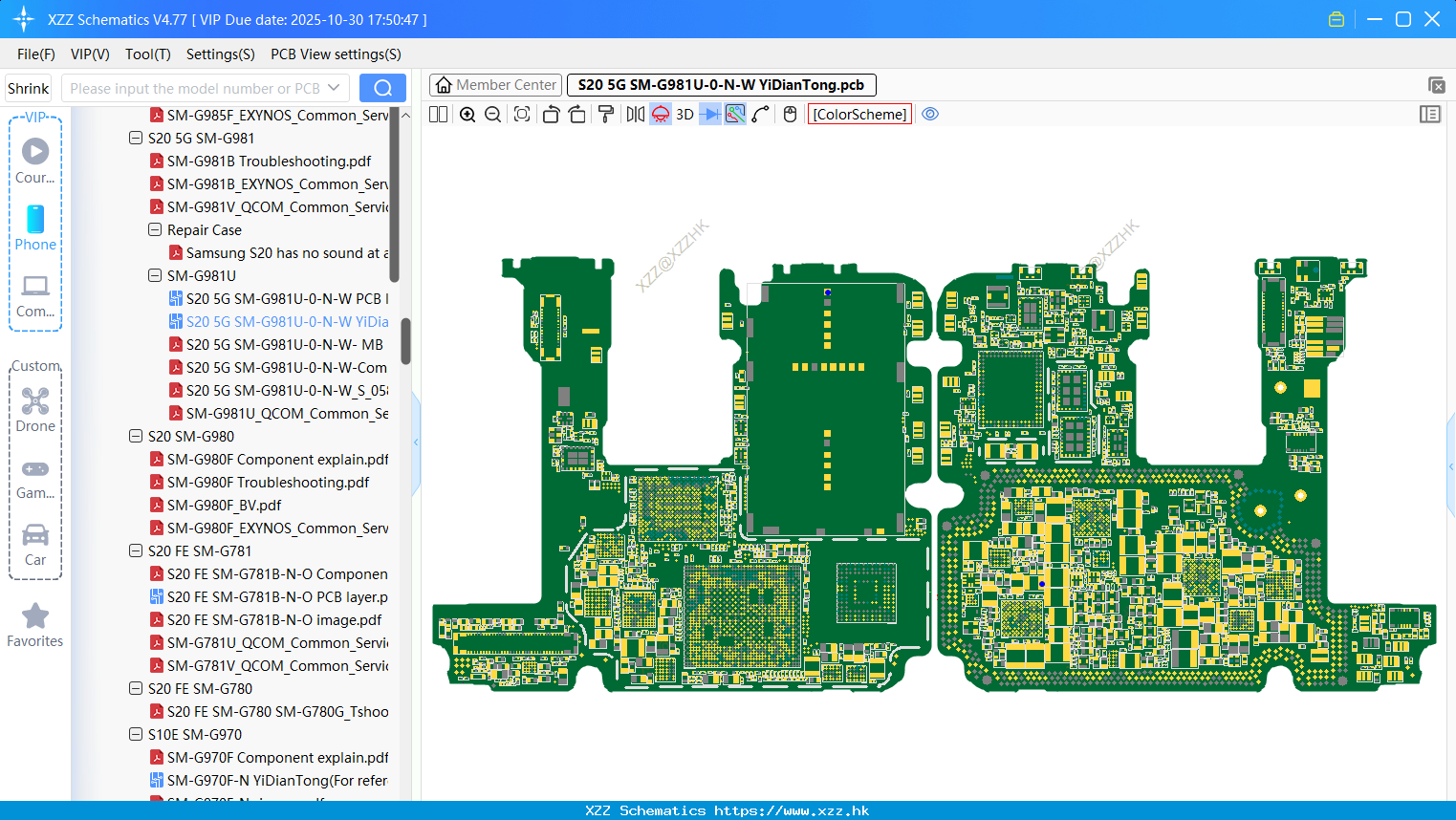Toggle the net routing display icon

click(x=735, y=115)
